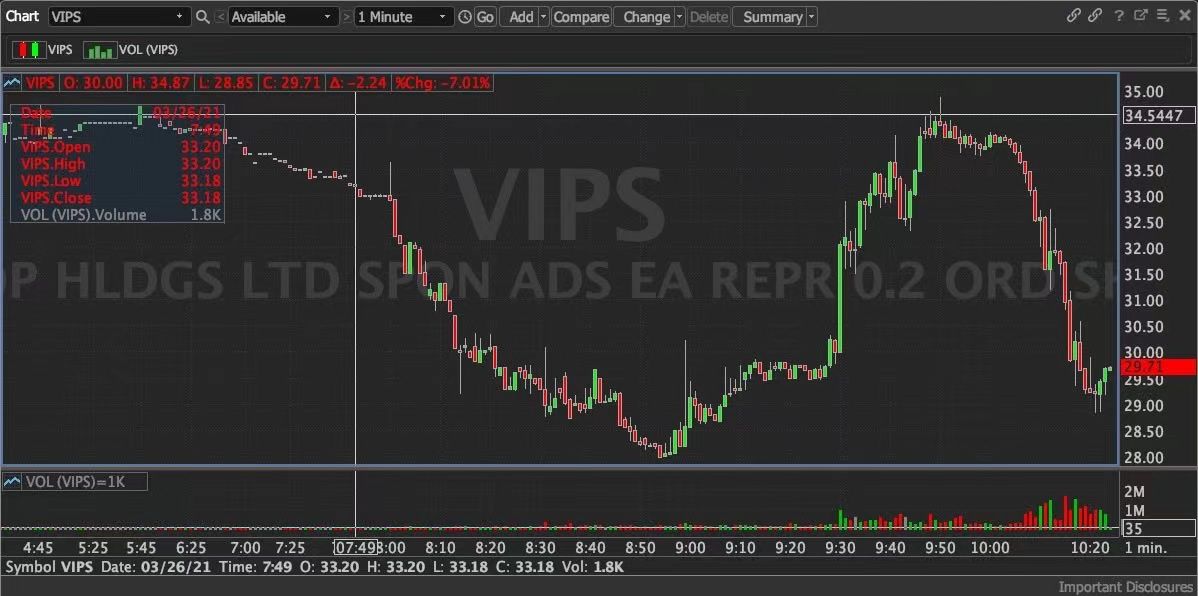Click the 35.00 price axis label

coord(1144,92)
